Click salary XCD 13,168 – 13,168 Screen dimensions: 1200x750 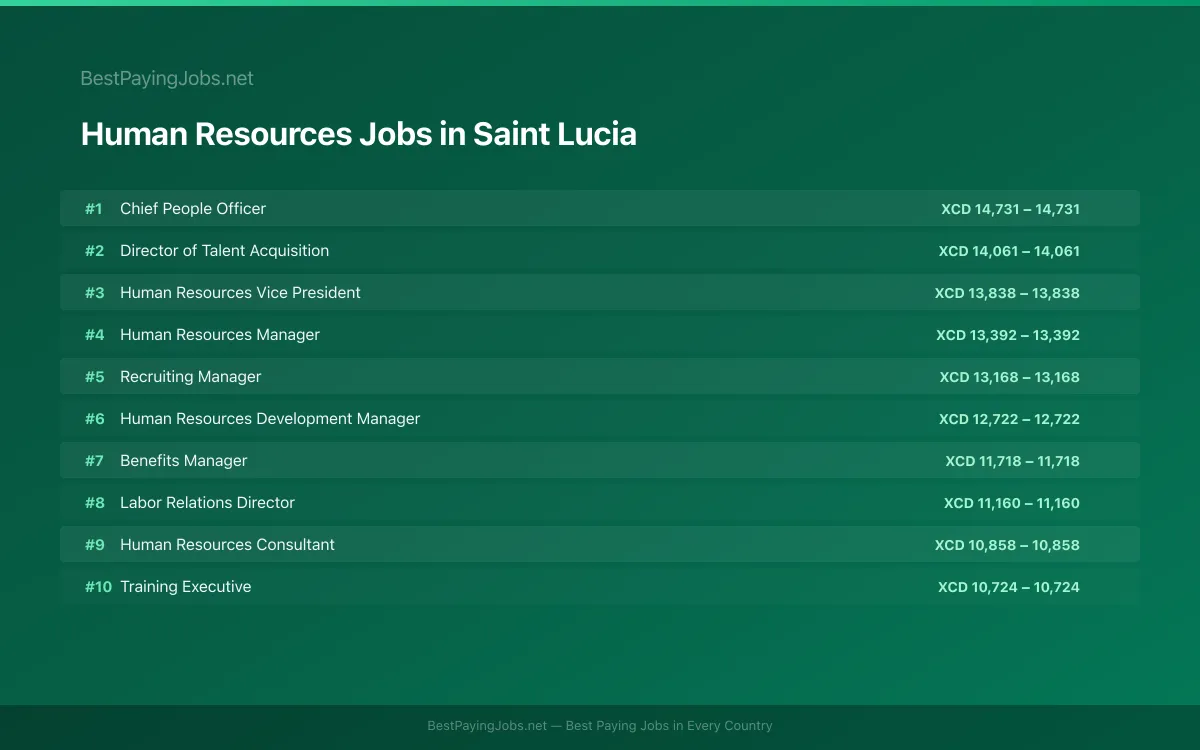[x=1010, y=377]
